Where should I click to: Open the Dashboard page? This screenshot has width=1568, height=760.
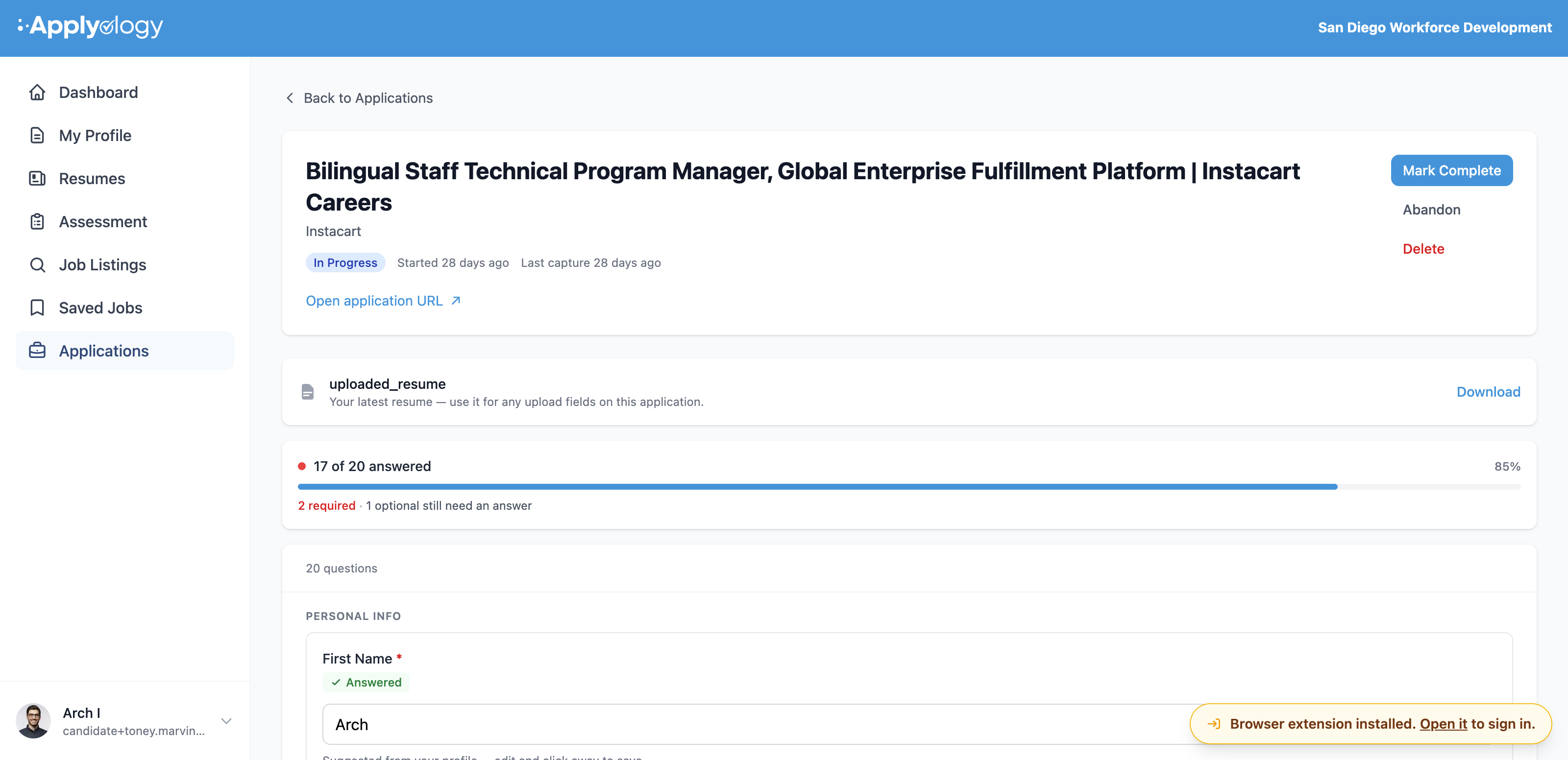tap(125, 93)
